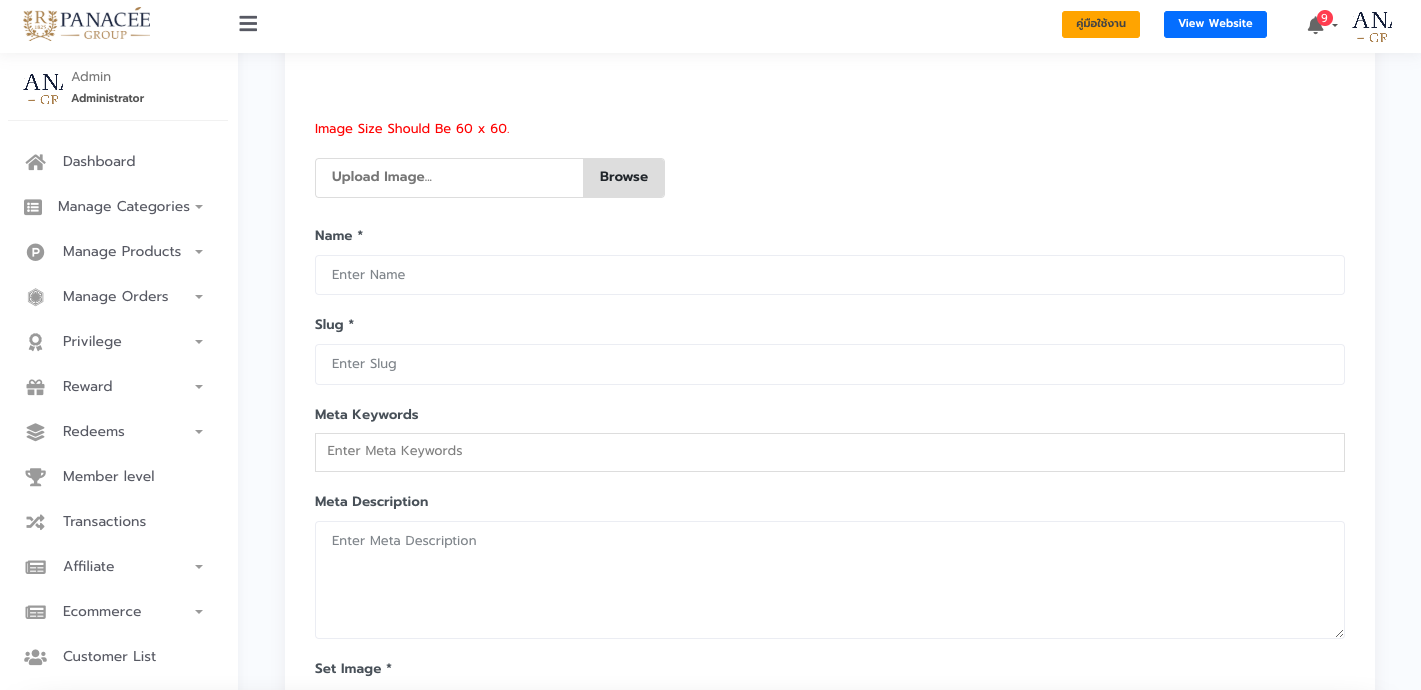The image size is (1421, 690).
Task: Open the profile avatar at top right
Action: [1372, 25]
